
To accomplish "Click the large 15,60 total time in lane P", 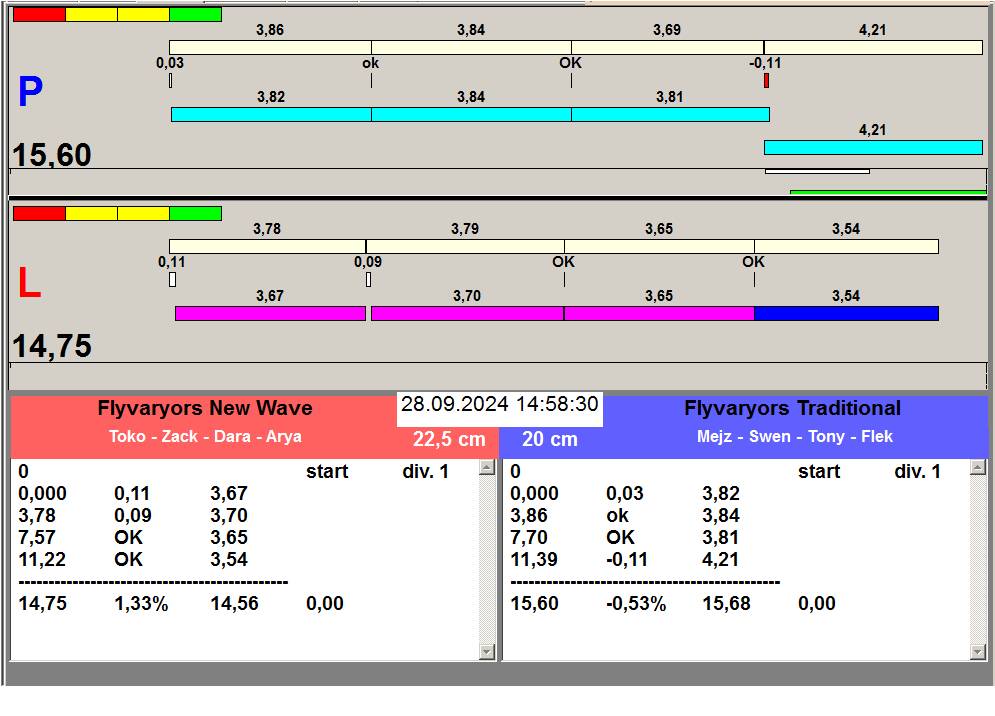I will [x=52, y=155].
